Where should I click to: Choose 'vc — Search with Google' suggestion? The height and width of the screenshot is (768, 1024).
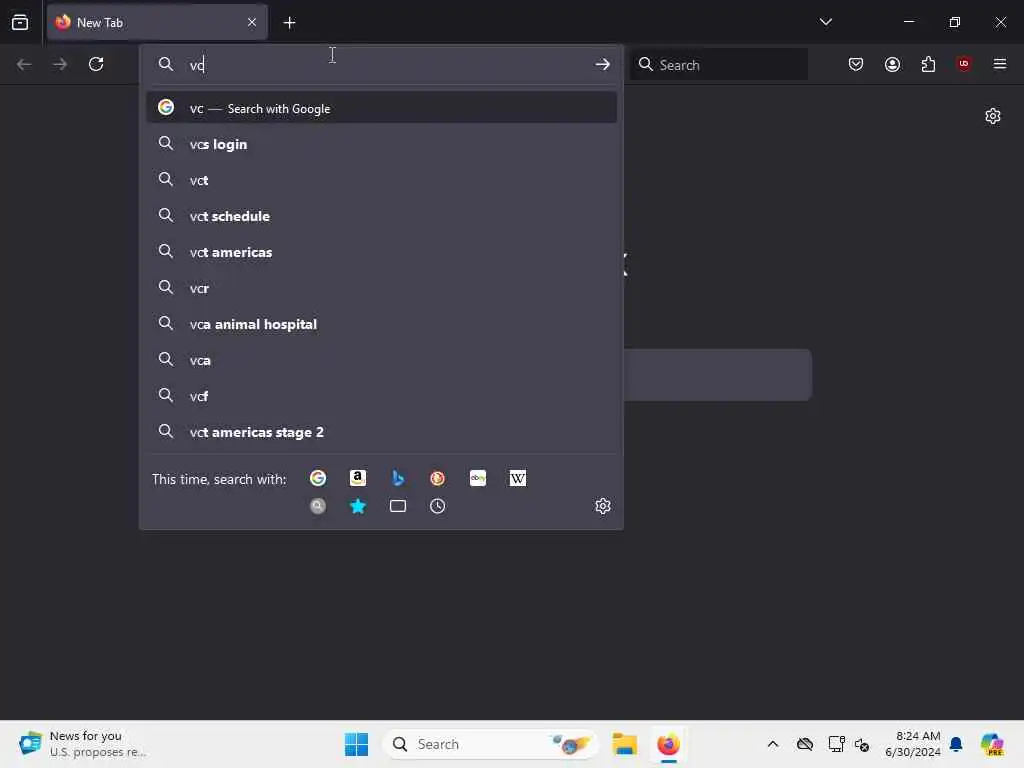[381, 108]
